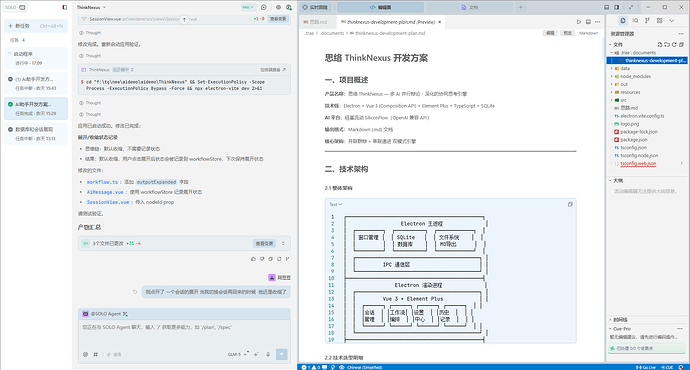The image size is (690, 370).
Task: Click the green run status badge in chat header
Action: click(248, 7)
